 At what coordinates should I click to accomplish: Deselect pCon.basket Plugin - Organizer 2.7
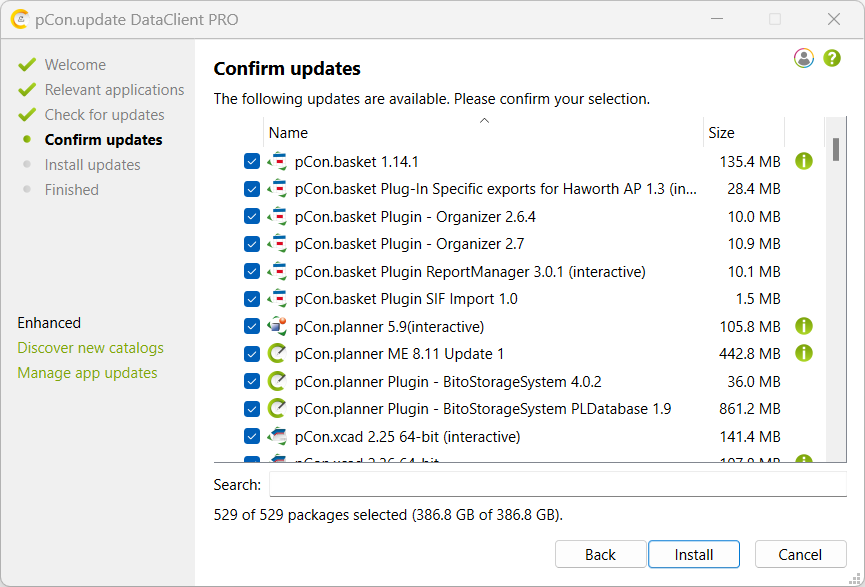tap(252, 244)
